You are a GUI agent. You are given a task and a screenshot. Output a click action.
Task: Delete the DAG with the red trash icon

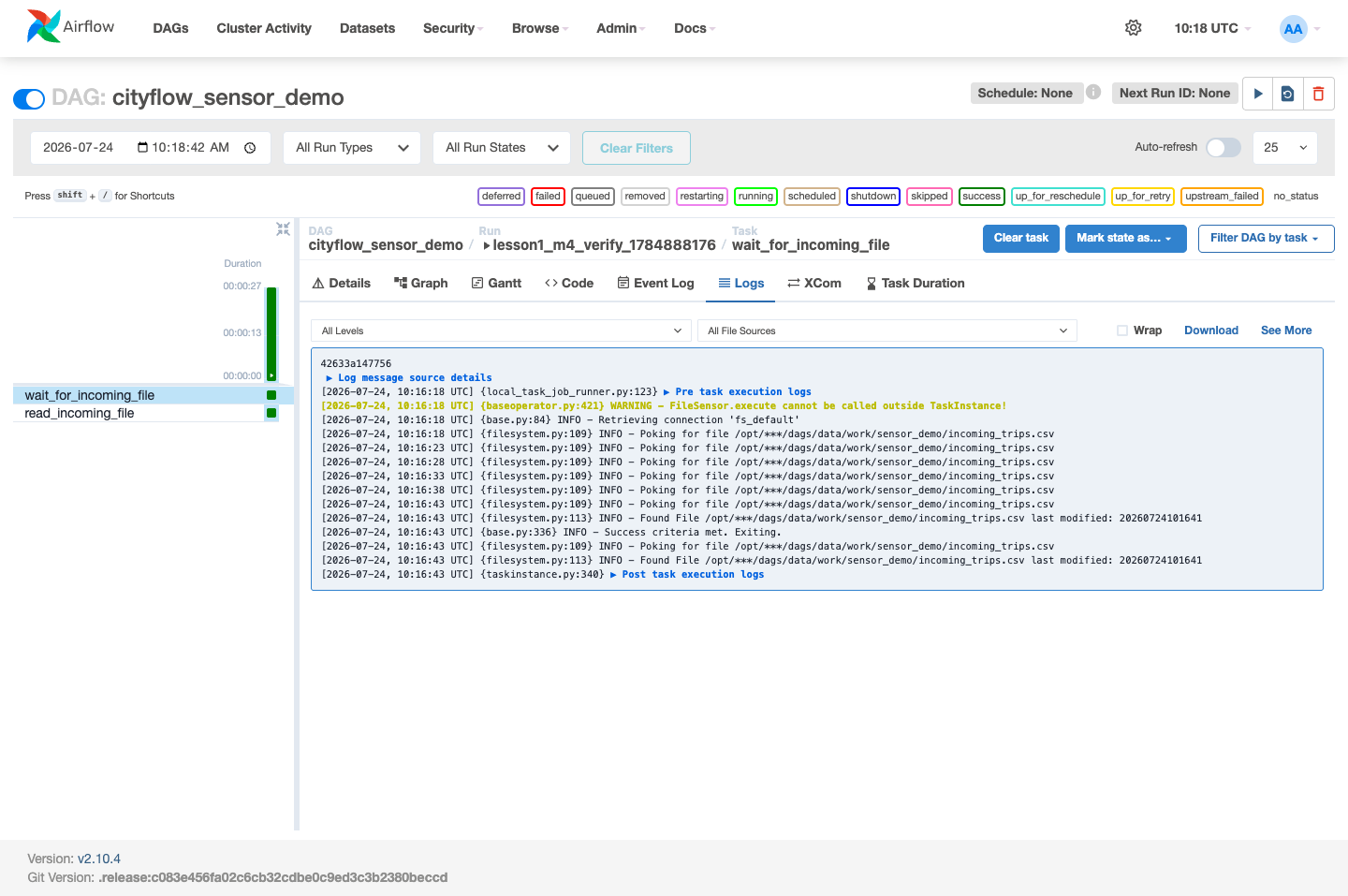(1318, 94)
